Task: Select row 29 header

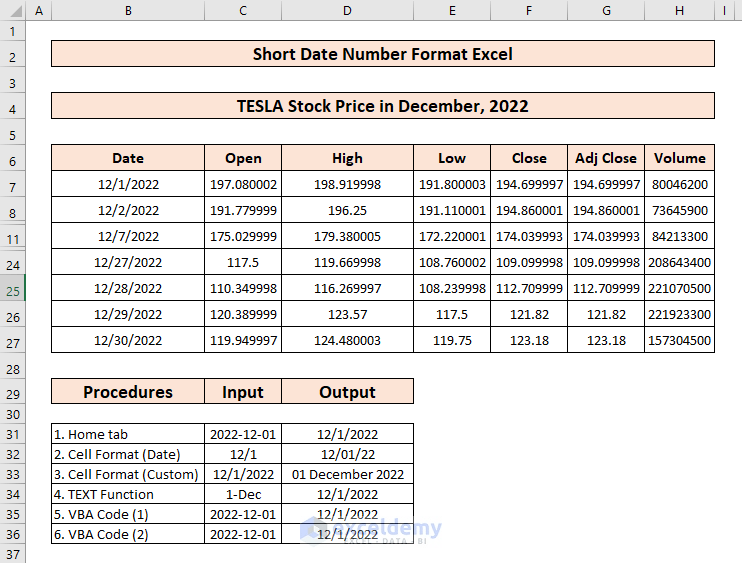Action: tap(13, 392)
